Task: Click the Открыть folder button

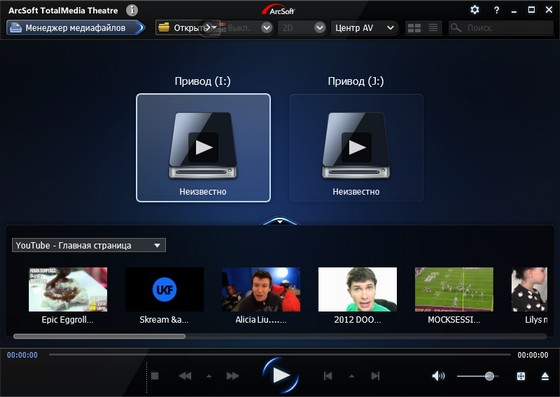Action: (187, 27)
